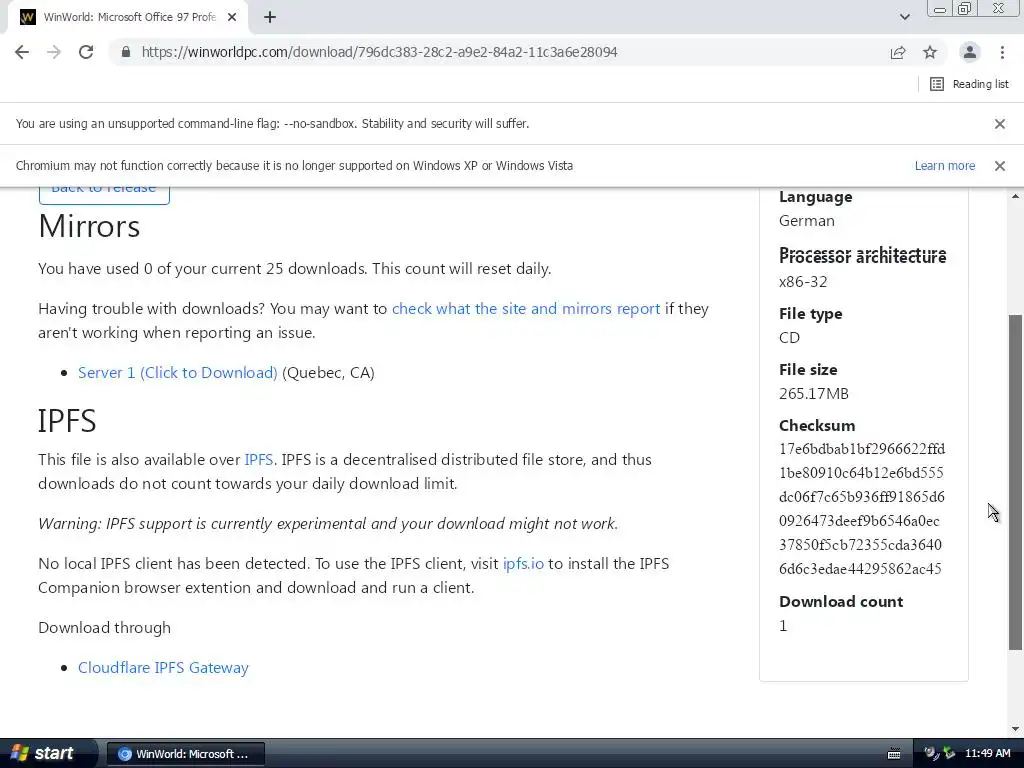Click the Mirrors heading
The image size is (1024, 768).
click(x=89, y=227)
